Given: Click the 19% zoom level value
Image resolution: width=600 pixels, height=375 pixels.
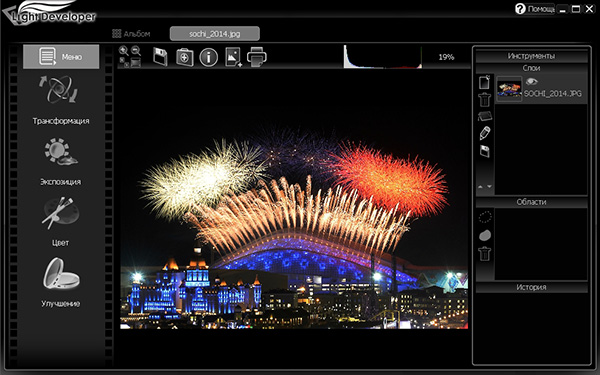Looking at the screenshot, I should (x=446, y=57).
